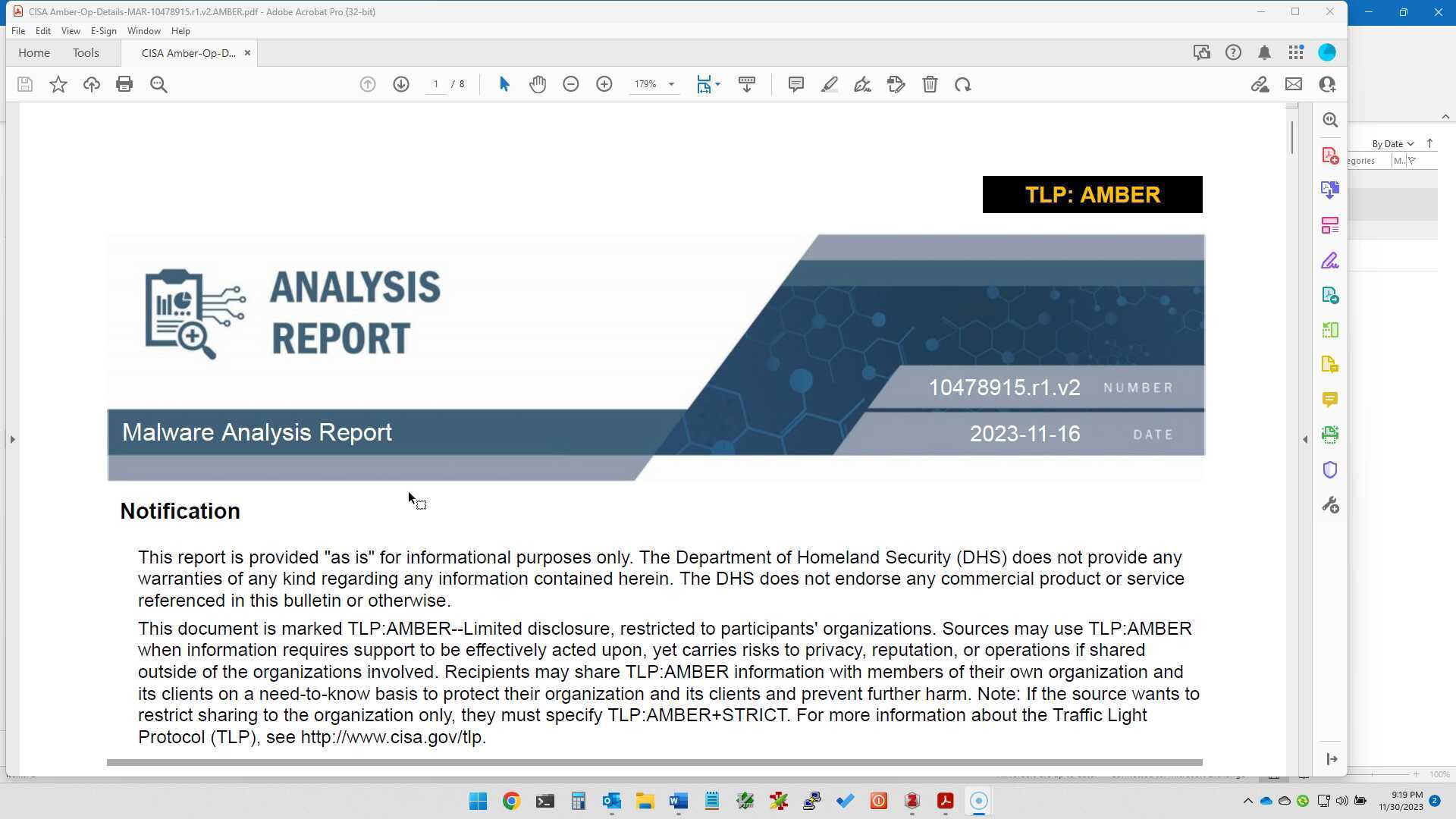
Task: Select the Hand tool for panning
Action: click(538, 84)
